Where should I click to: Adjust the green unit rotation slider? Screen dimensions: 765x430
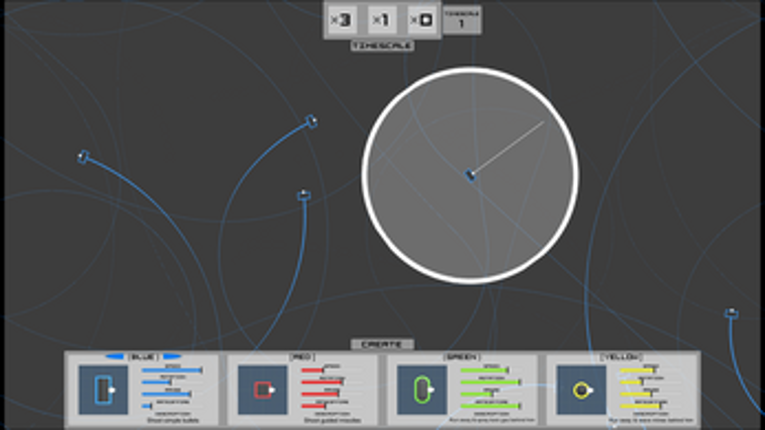tap(491, 382)
